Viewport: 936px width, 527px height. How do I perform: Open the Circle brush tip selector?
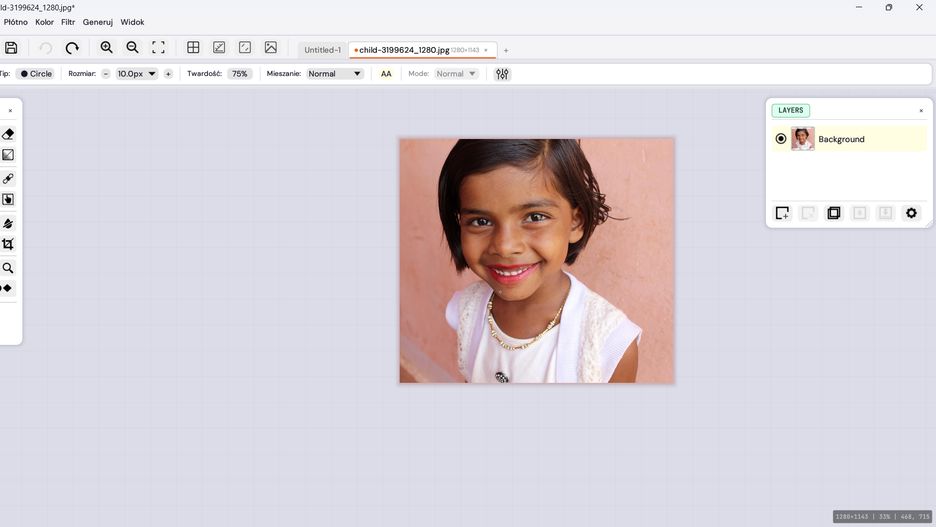click(36, 74)
